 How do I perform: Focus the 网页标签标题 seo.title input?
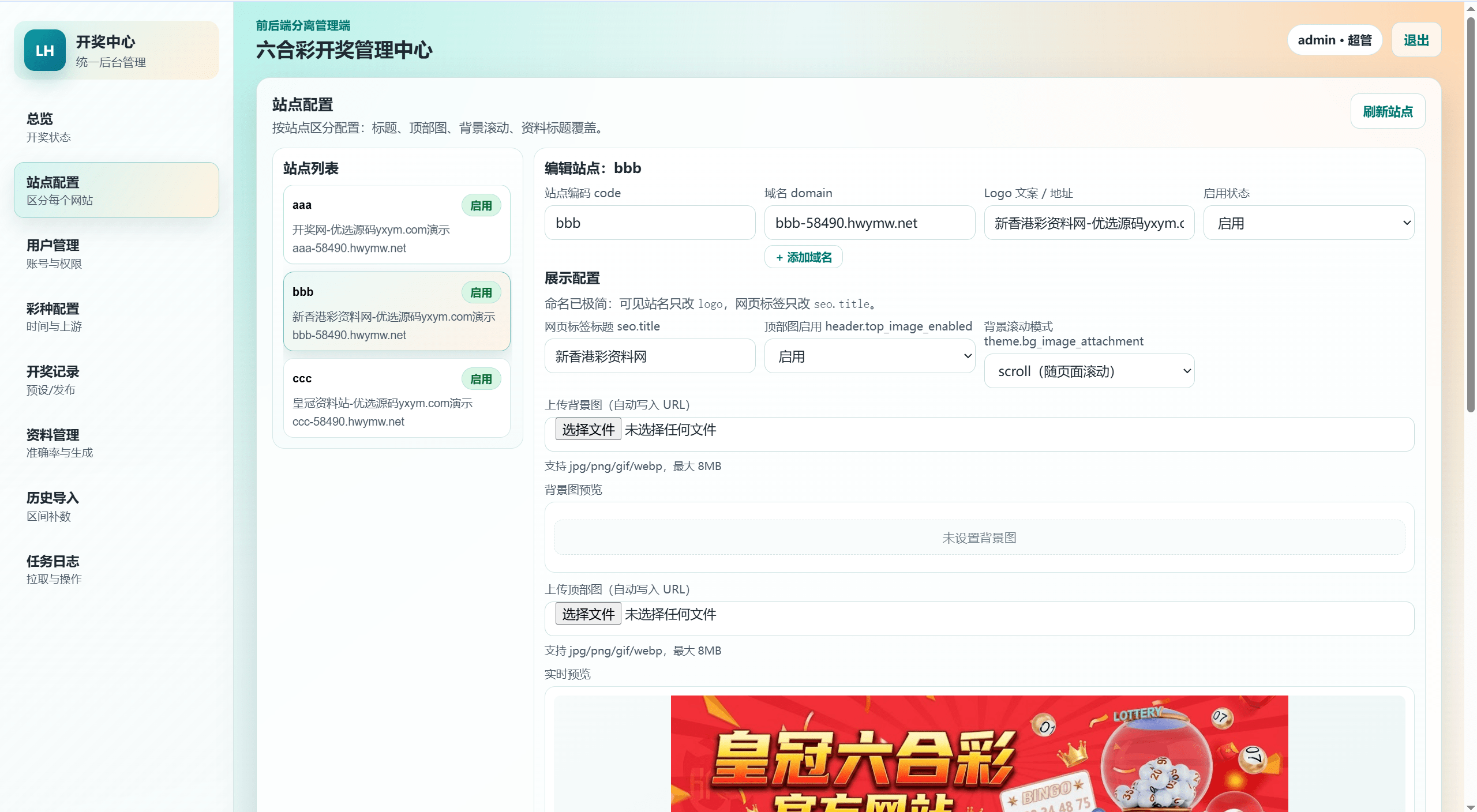click(x=650, y=356)
